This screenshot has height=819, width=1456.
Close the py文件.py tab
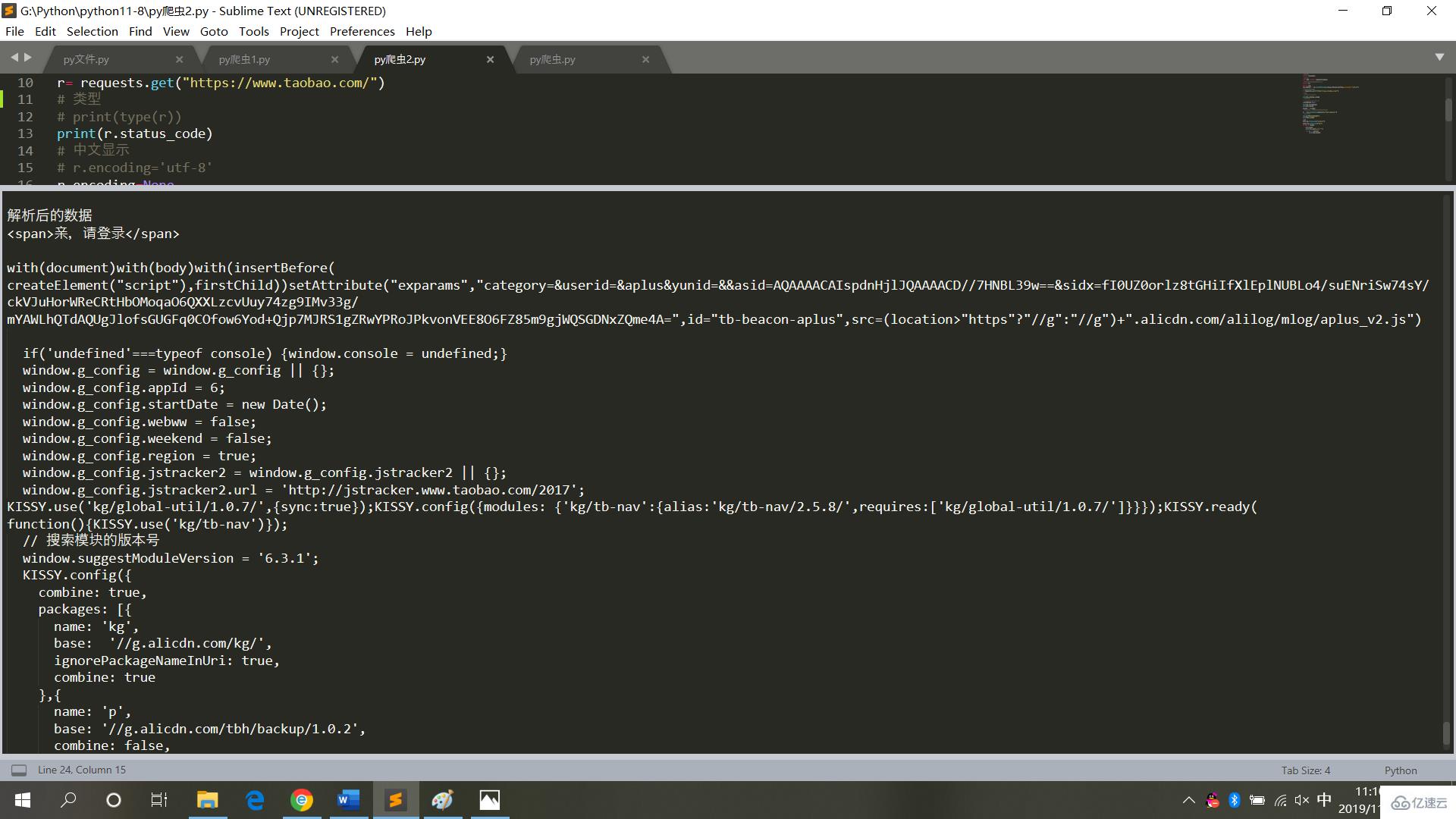click(179, 59)
